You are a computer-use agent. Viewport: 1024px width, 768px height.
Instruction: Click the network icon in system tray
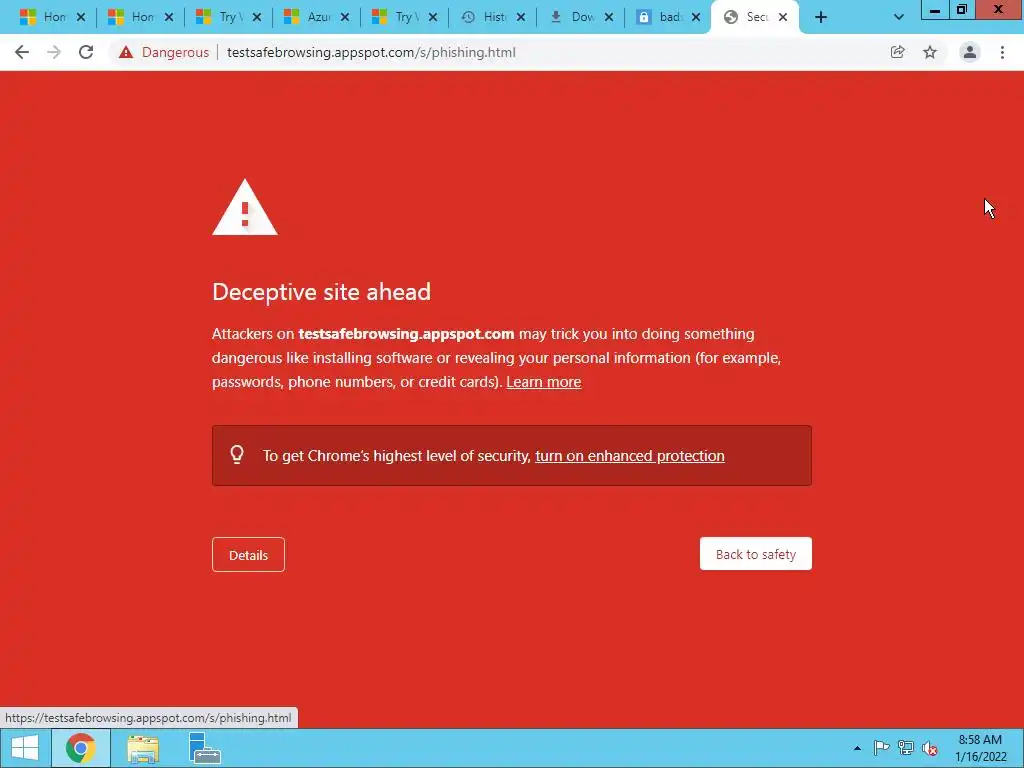(x=906, y=748)
